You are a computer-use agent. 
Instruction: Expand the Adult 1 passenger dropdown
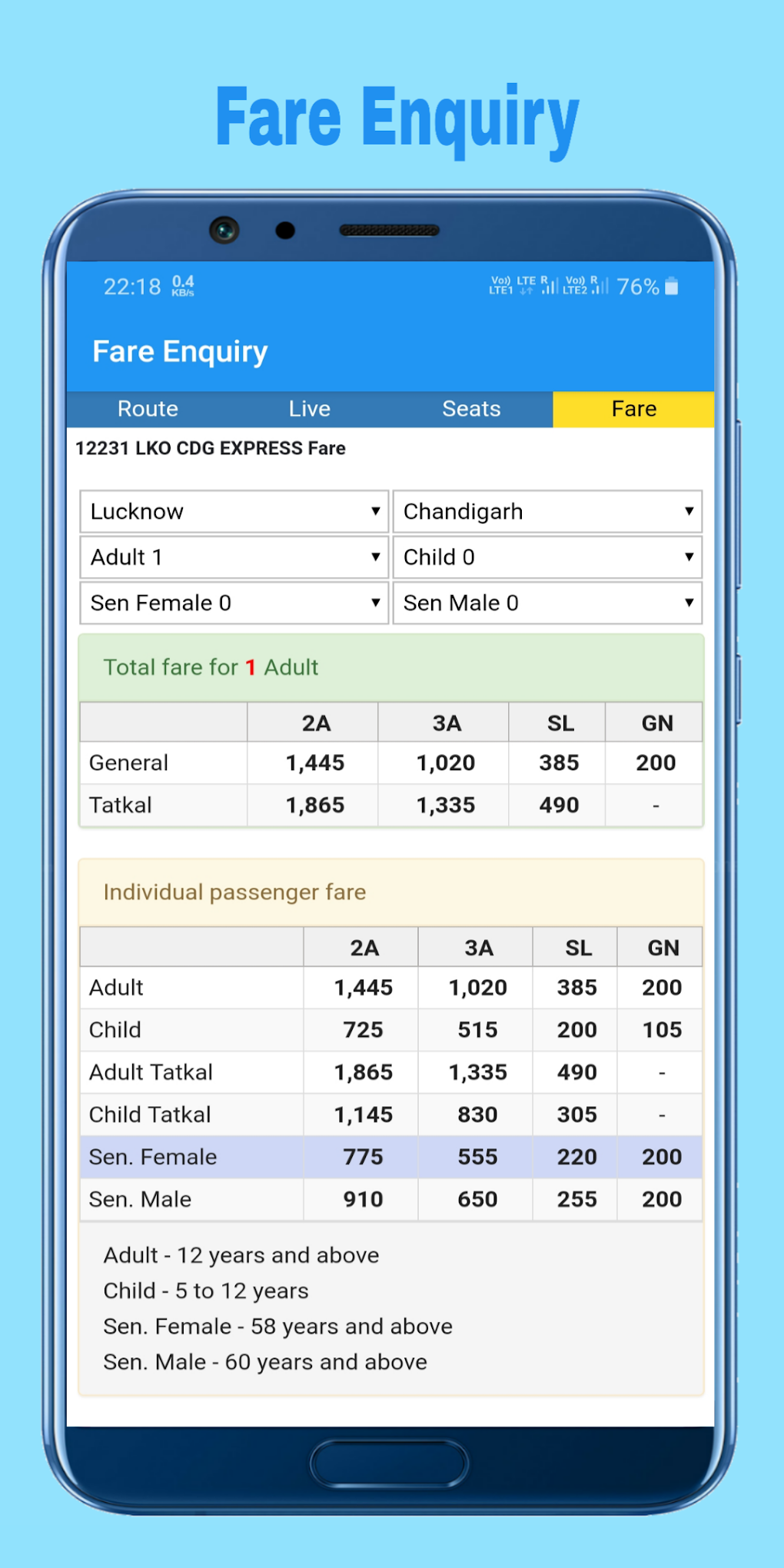(234, 557)
